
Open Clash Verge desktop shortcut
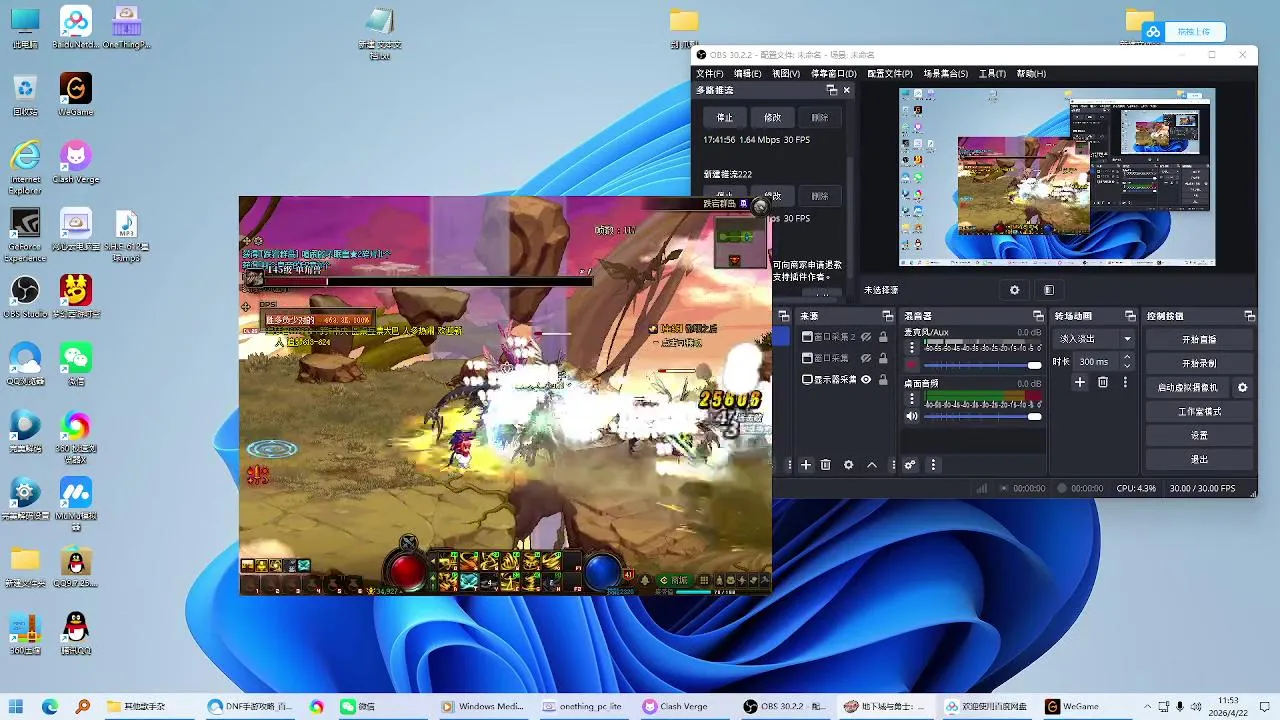coord(76,162)
